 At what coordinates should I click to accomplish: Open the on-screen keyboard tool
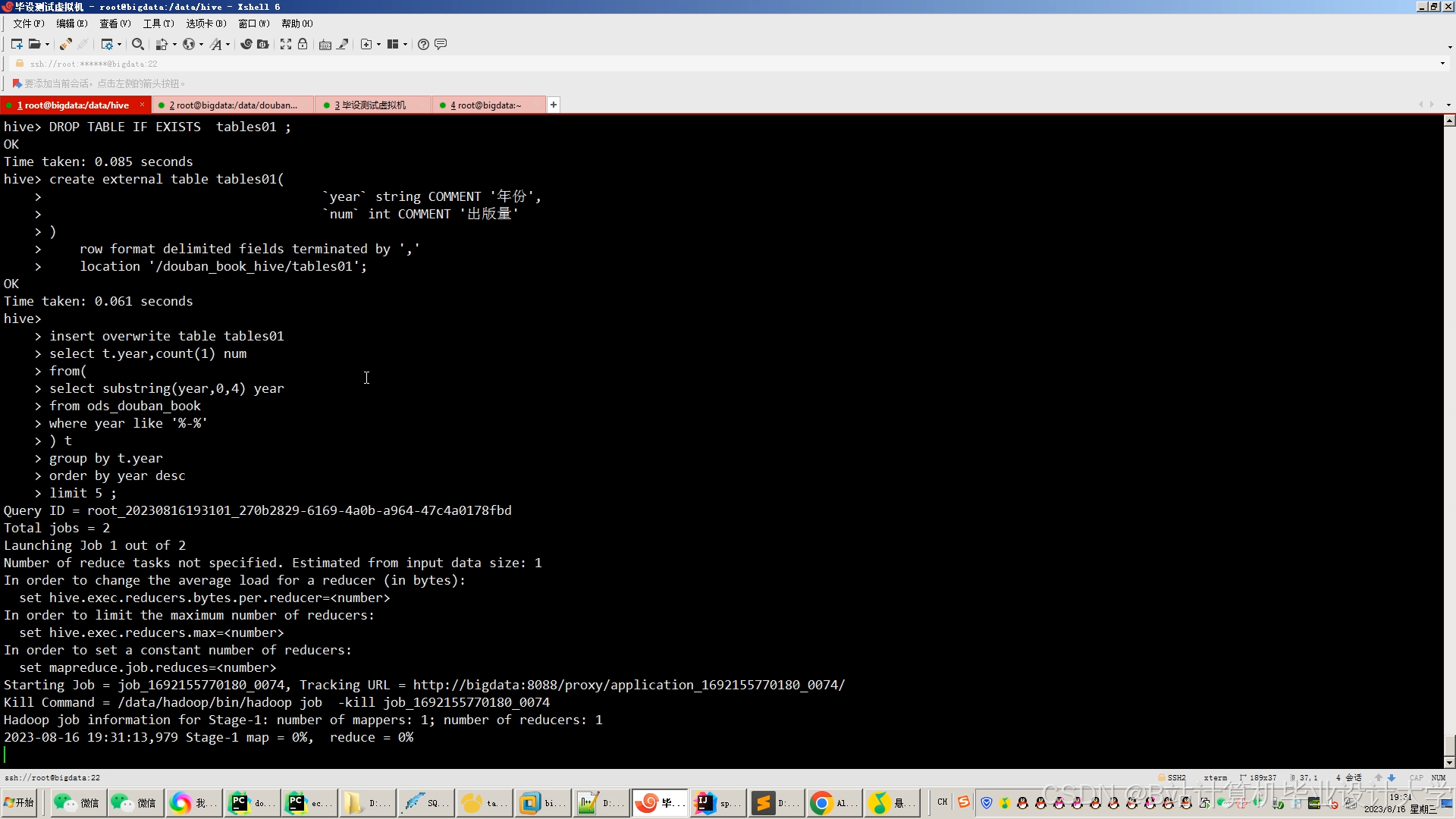tap(325, 45)
